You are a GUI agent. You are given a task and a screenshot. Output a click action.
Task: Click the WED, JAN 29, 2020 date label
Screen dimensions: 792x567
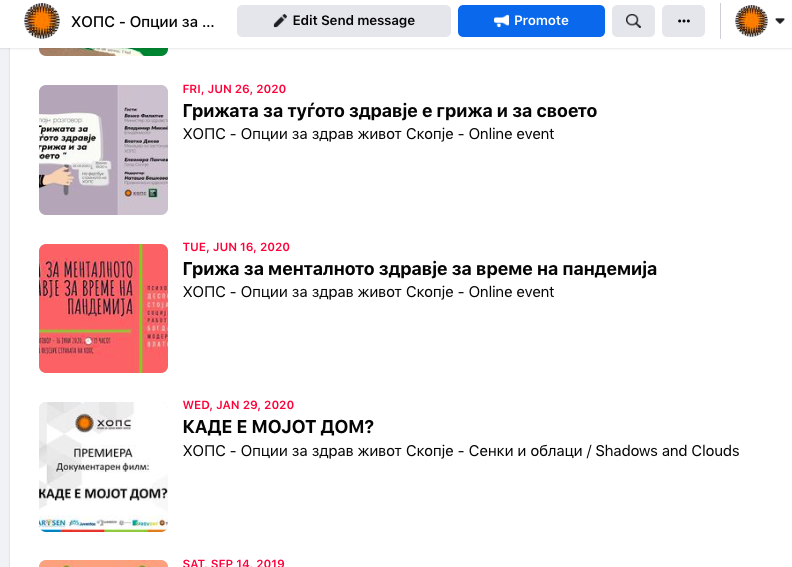click(x=238, y=405)
